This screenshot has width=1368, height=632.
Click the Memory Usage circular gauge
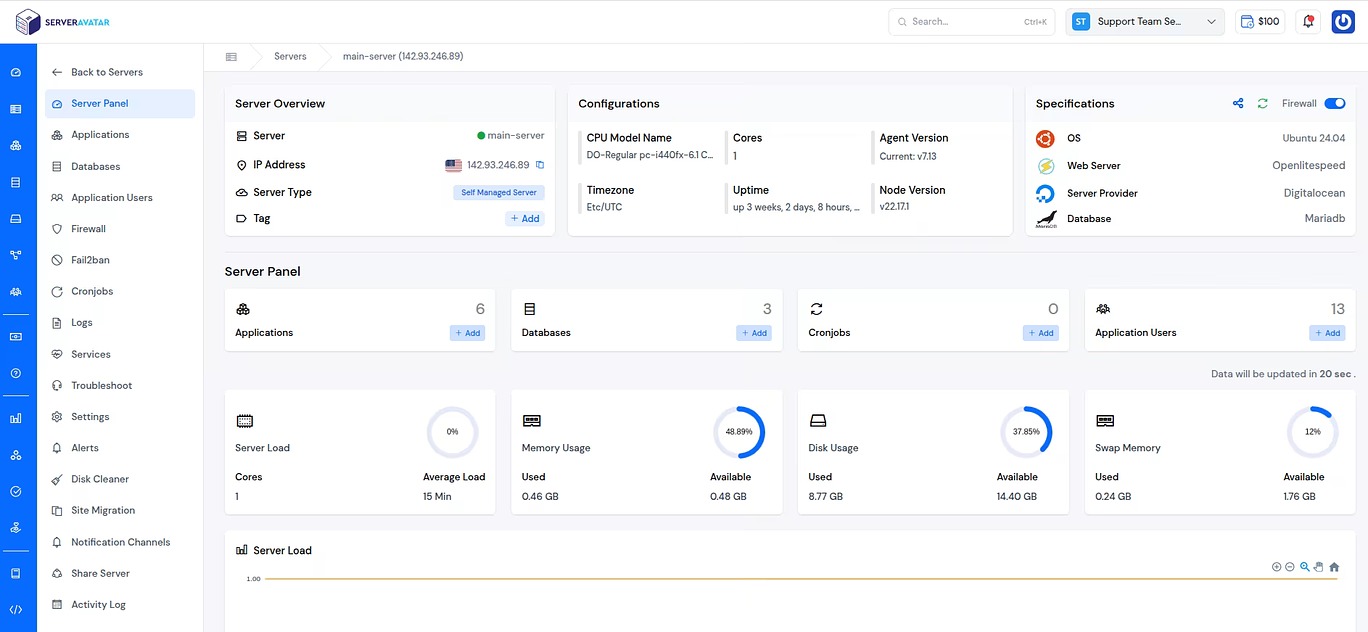(x=740, y=431)
